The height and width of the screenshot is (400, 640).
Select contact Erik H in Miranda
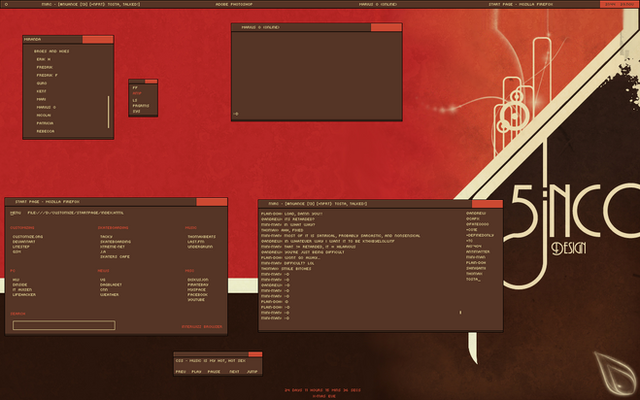click(43, 59)
